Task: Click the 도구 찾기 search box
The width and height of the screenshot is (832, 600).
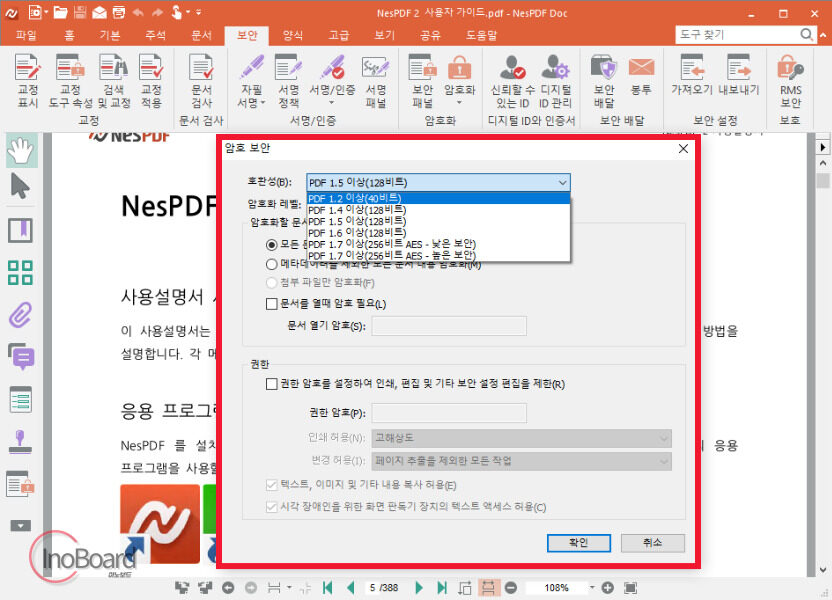Action: tap(746, 34)
